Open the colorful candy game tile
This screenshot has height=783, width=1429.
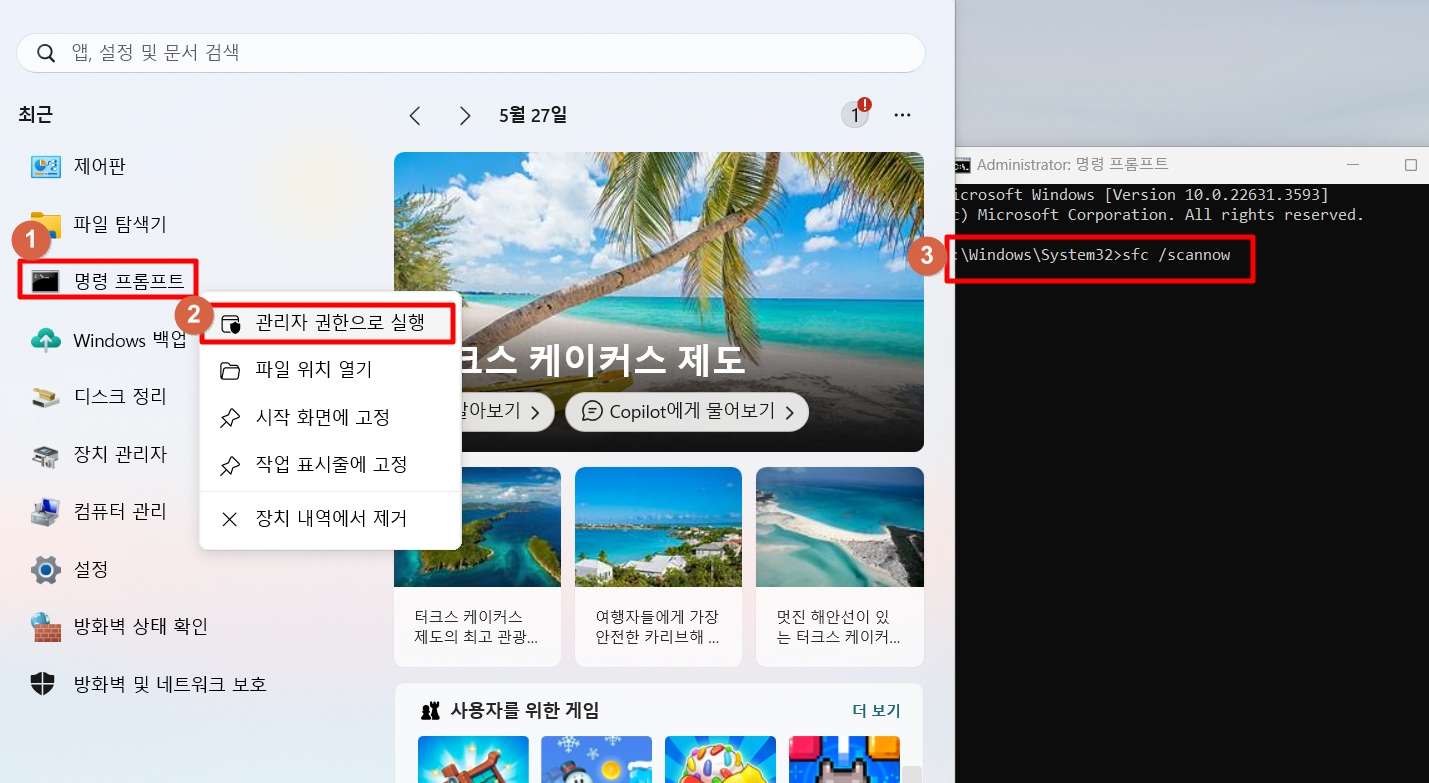720,760
